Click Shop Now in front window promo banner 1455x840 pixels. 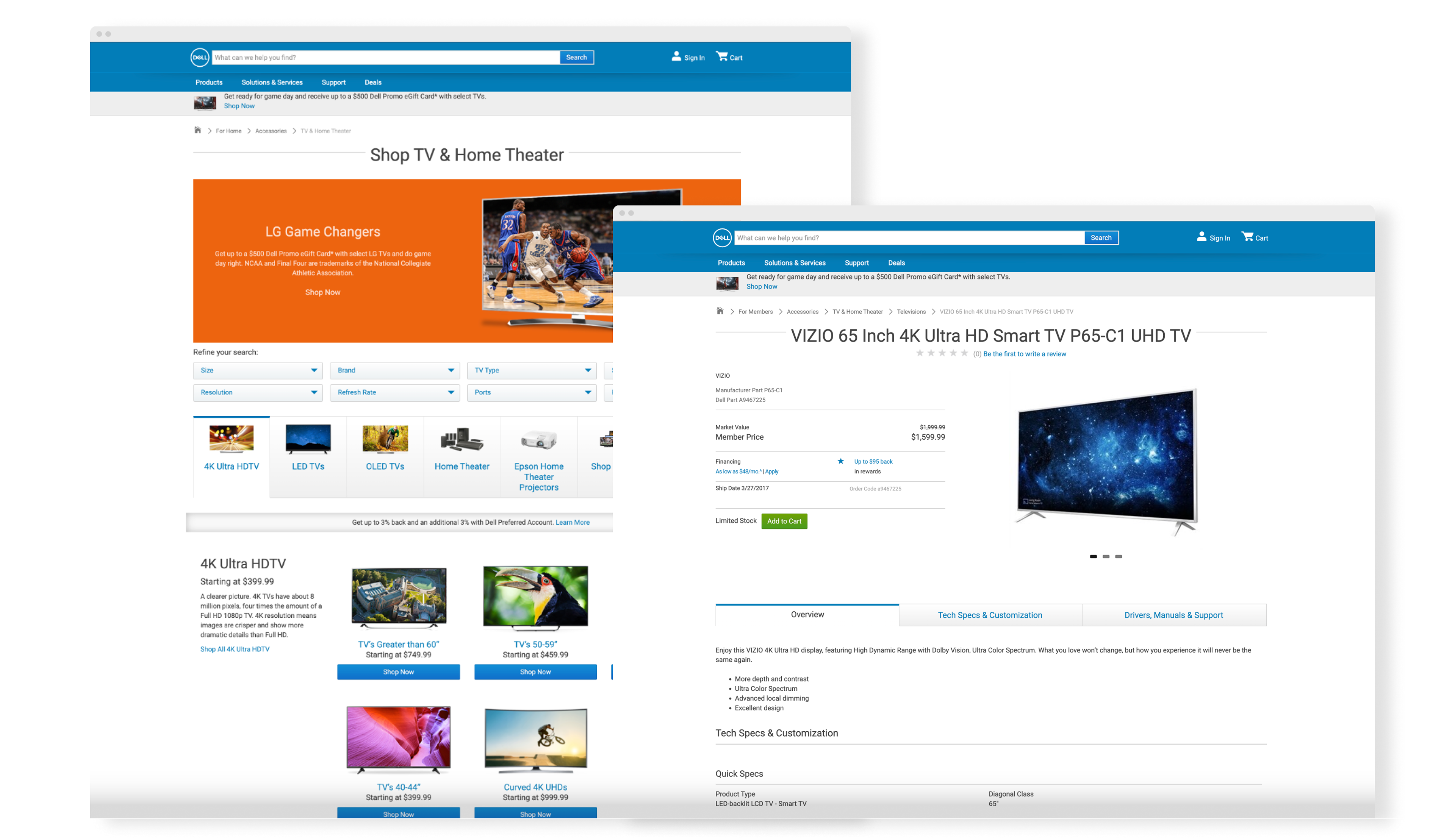(762, 286)
